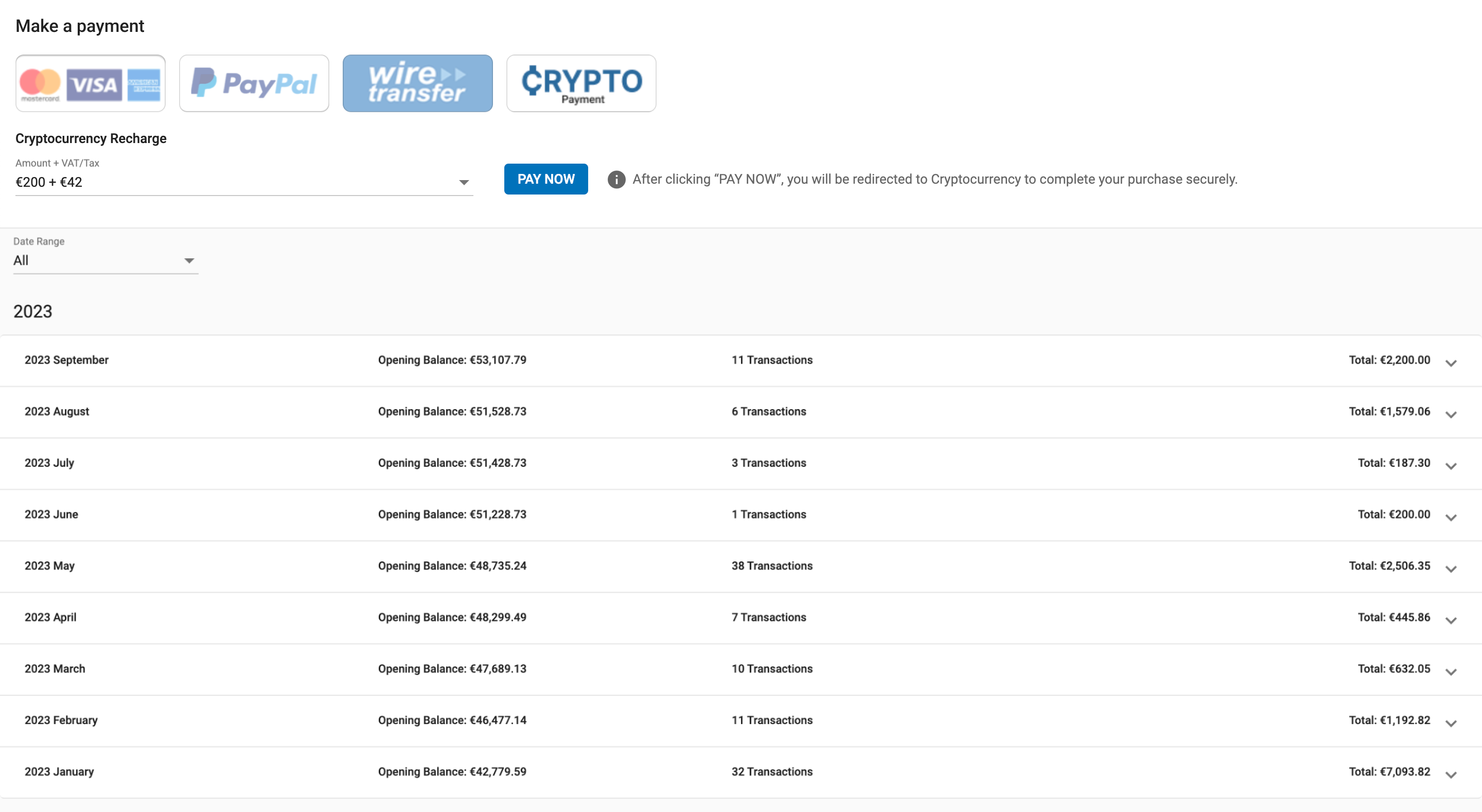1482x812 pixels.
Task: Click the '2023 August' row label
Action: (57, 412)
